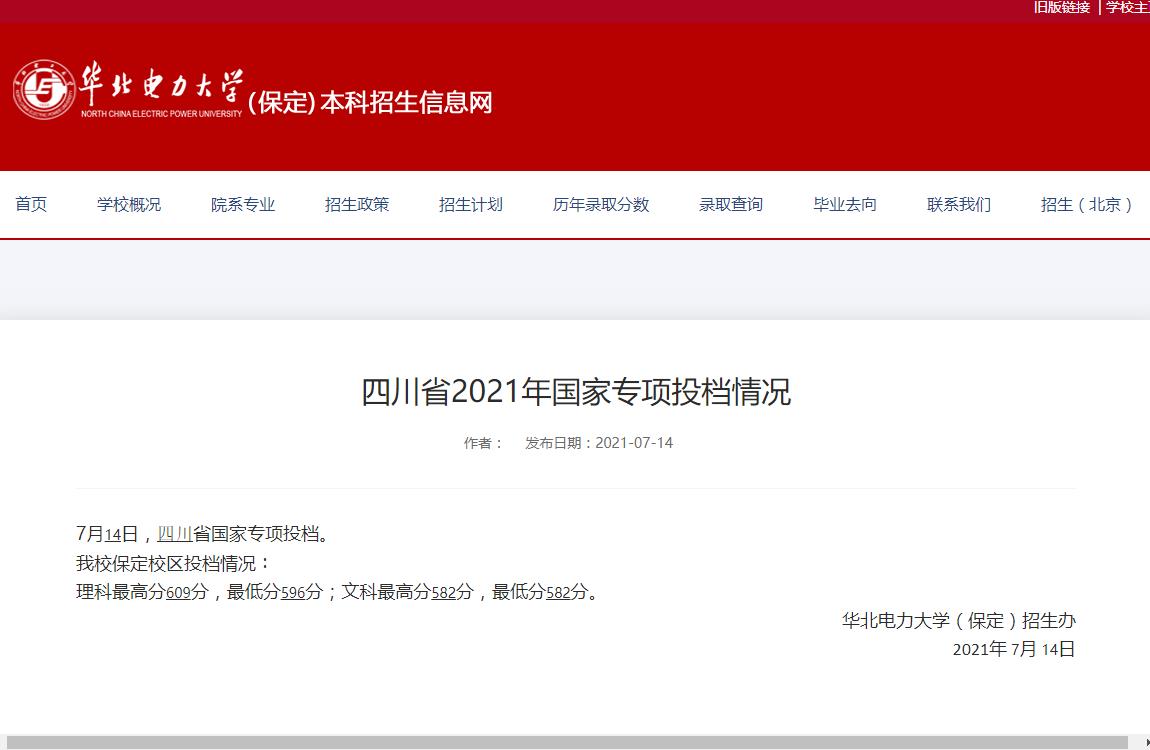Select 院系专业 in the navigation
The width and height of the screenshot is (1150, 750).
(243, 205)
